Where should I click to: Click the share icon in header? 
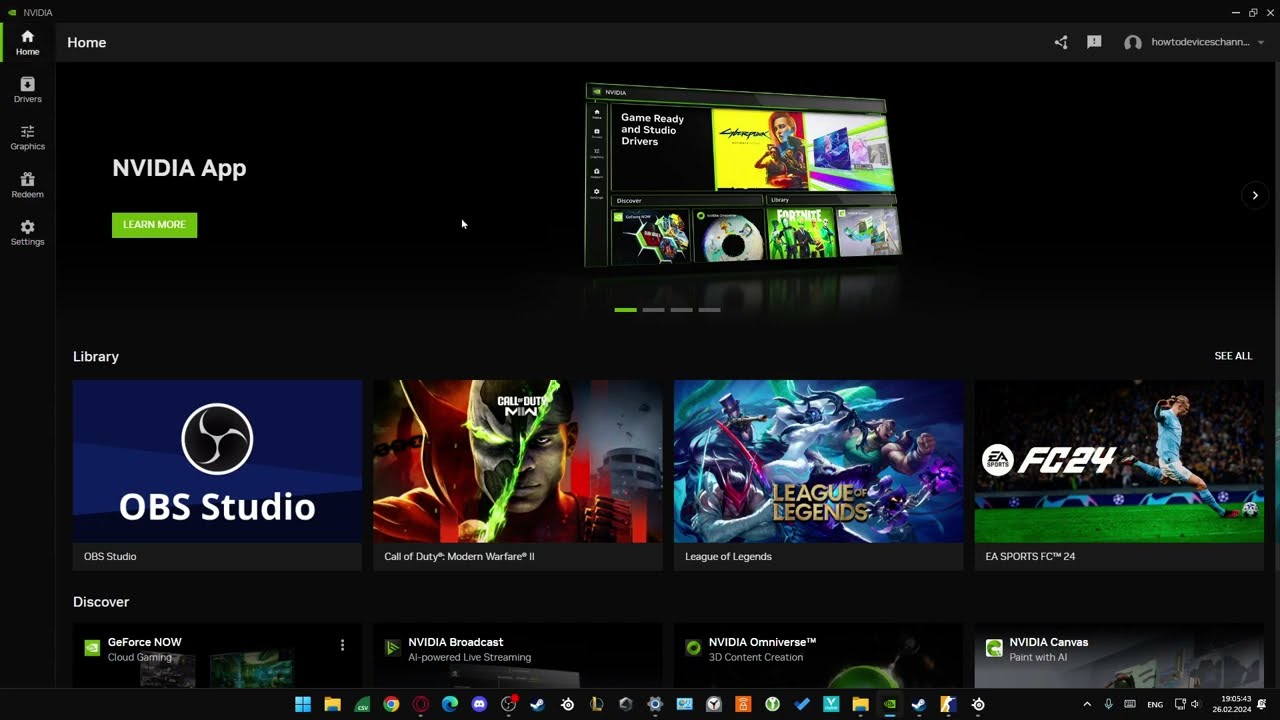tap(1061, 42)
